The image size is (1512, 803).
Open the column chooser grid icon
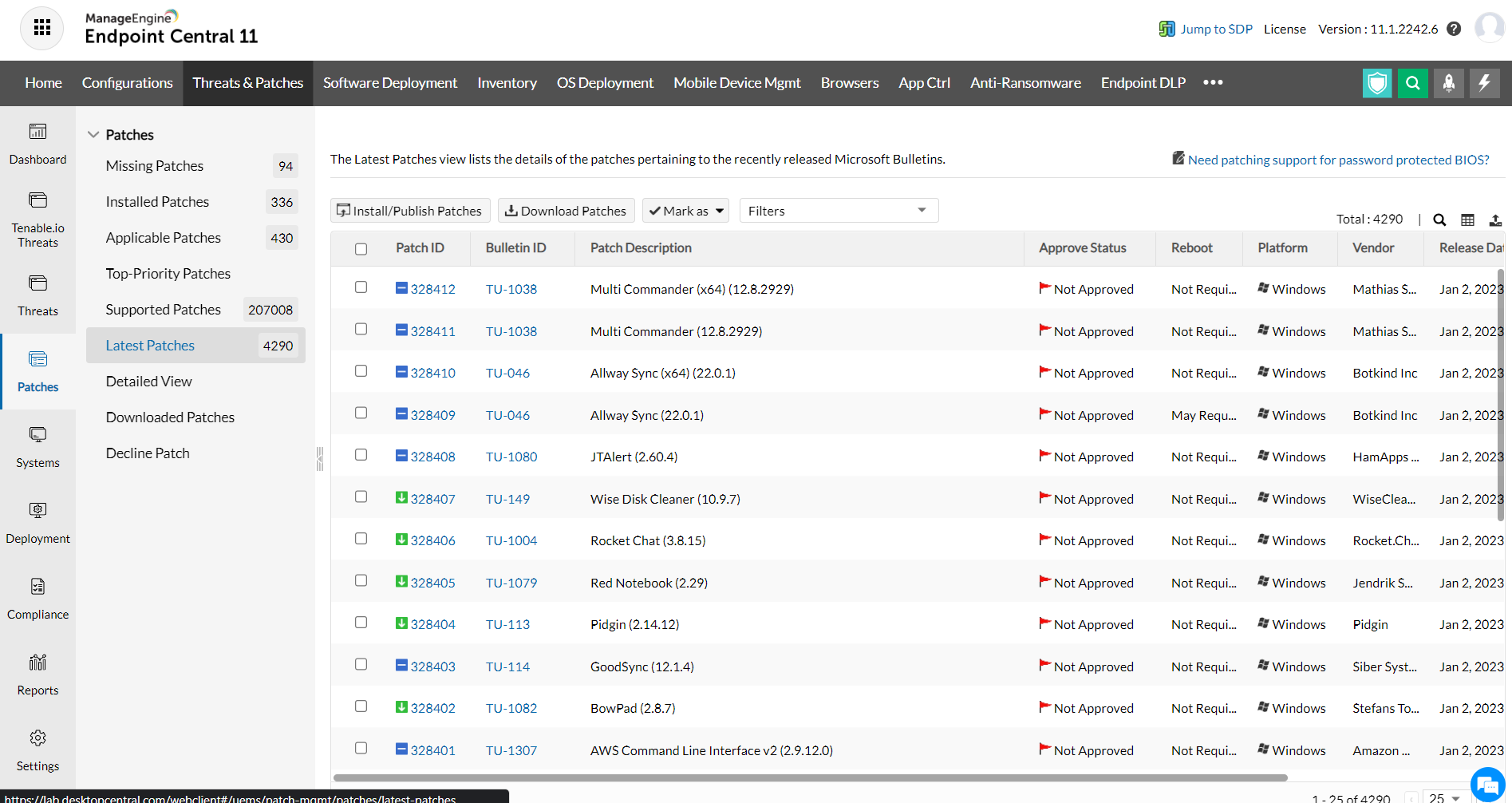tap(1467, 220)
